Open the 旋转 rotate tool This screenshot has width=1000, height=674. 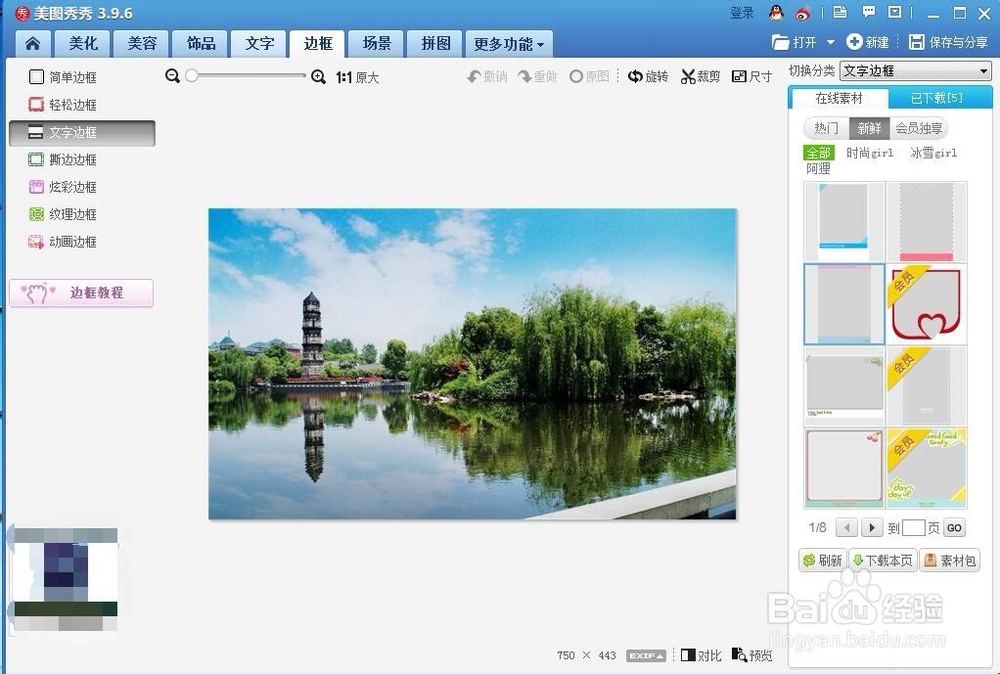point(648,76)
